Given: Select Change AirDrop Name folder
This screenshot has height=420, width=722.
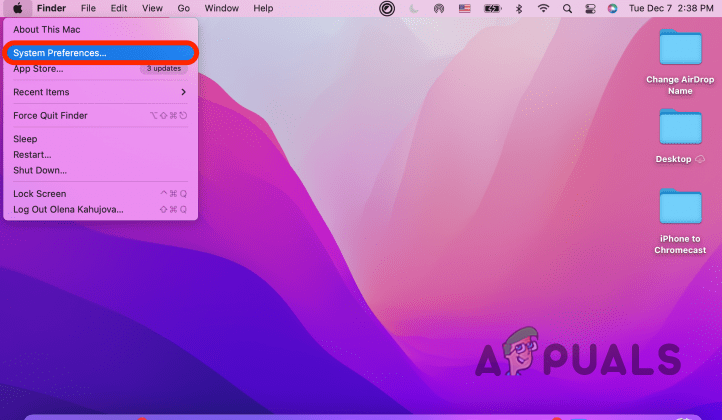Looking at the screenshot, I should [680, 47].
